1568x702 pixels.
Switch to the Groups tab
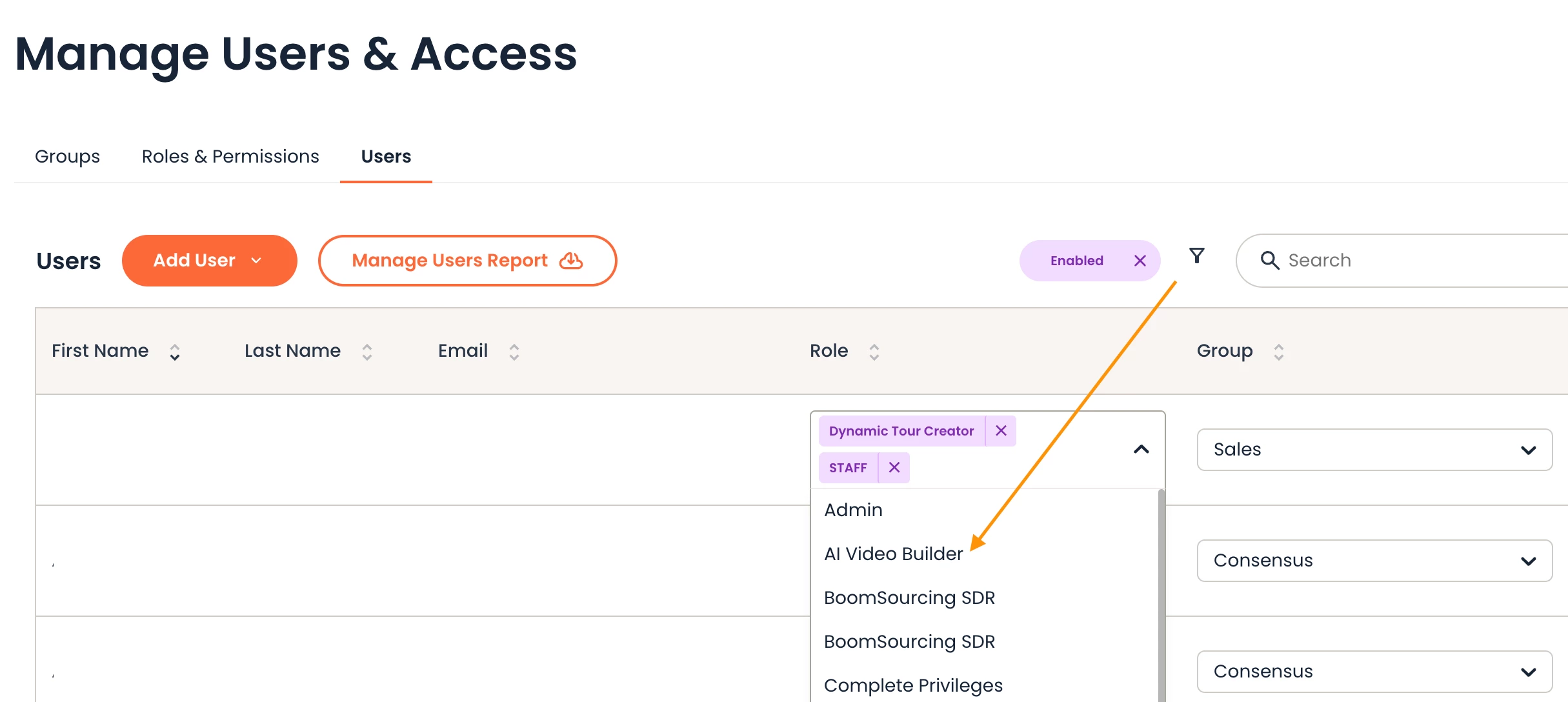coord(67,157)
